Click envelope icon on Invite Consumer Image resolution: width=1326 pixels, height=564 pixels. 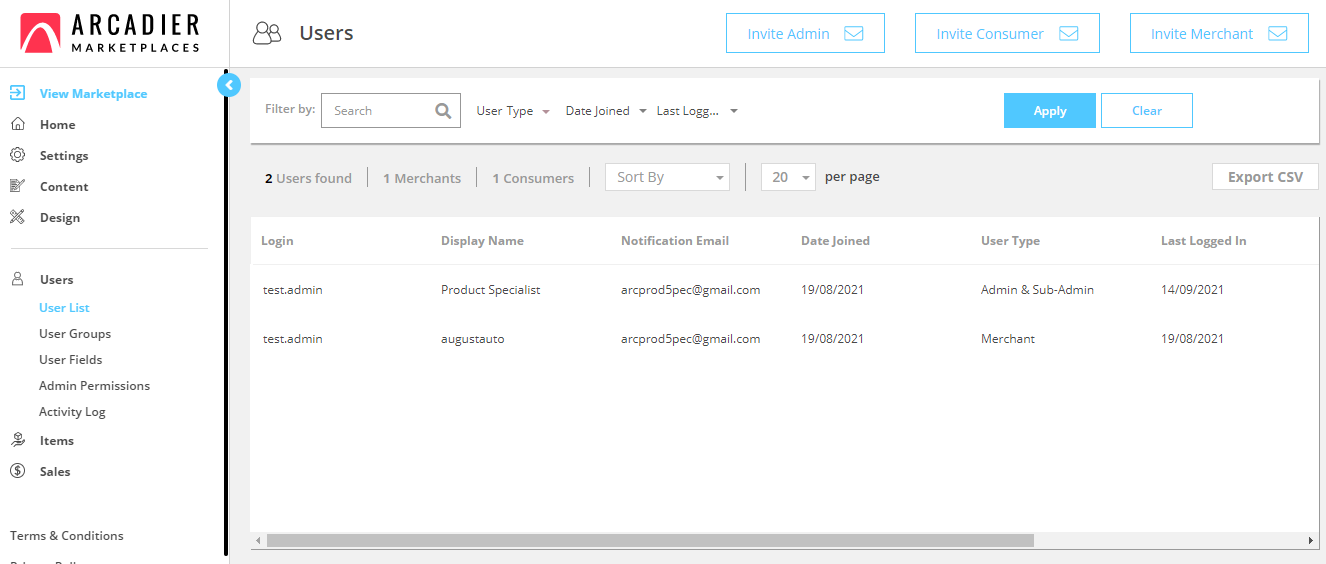click(x=1069, y=34)
